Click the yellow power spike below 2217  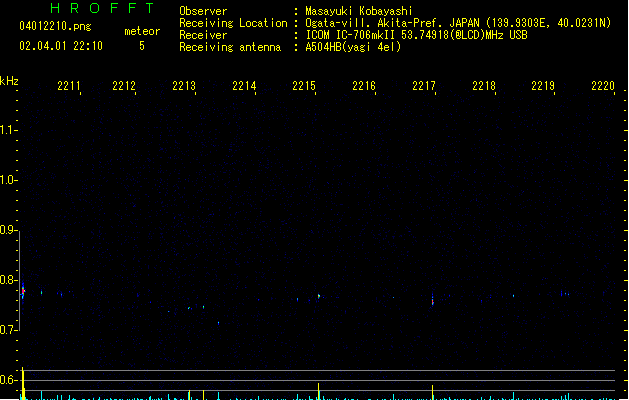coord(432,392)
